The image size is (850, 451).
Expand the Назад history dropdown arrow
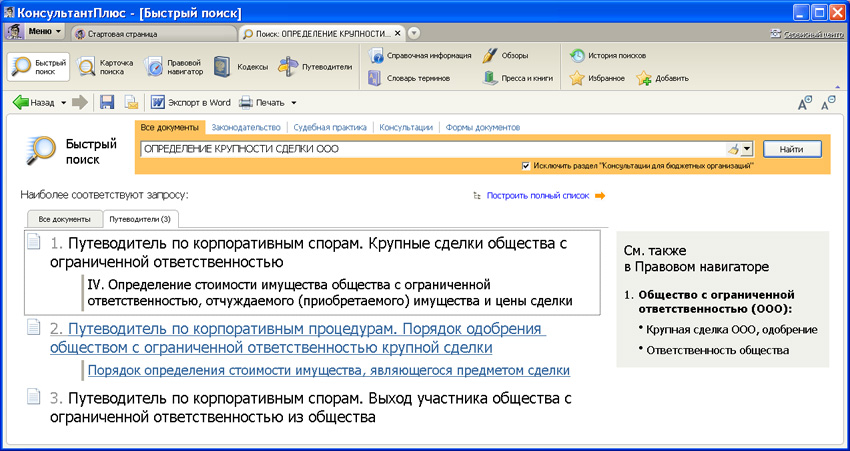[x=63, y=102]
